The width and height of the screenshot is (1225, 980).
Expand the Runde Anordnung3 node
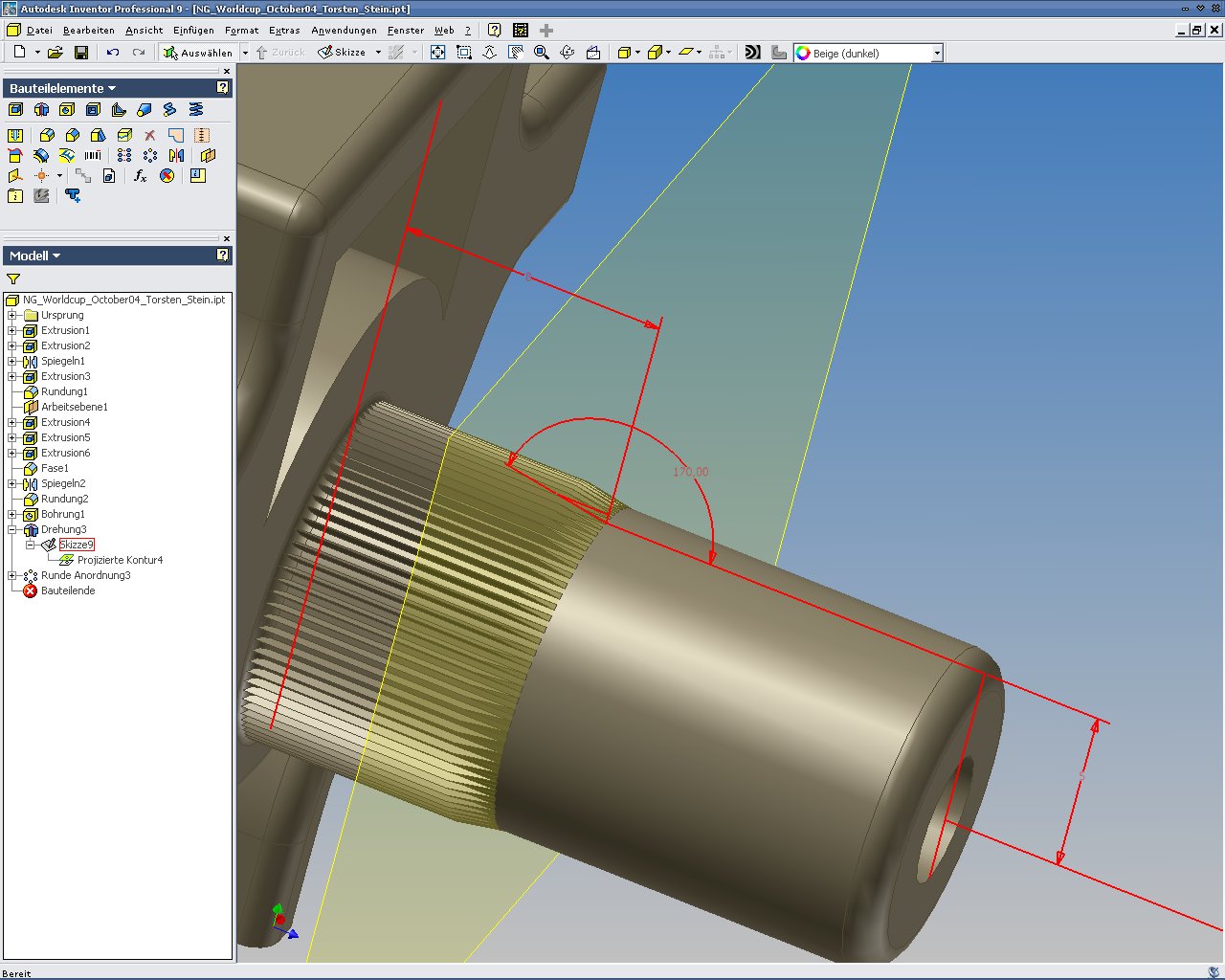tap(12, 575)
